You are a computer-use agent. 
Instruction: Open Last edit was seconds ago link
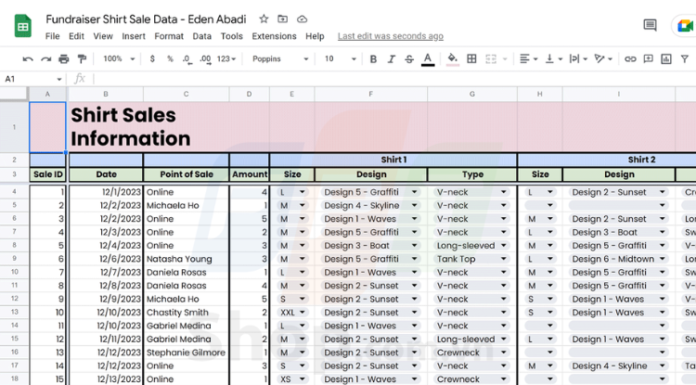point(391,36)
